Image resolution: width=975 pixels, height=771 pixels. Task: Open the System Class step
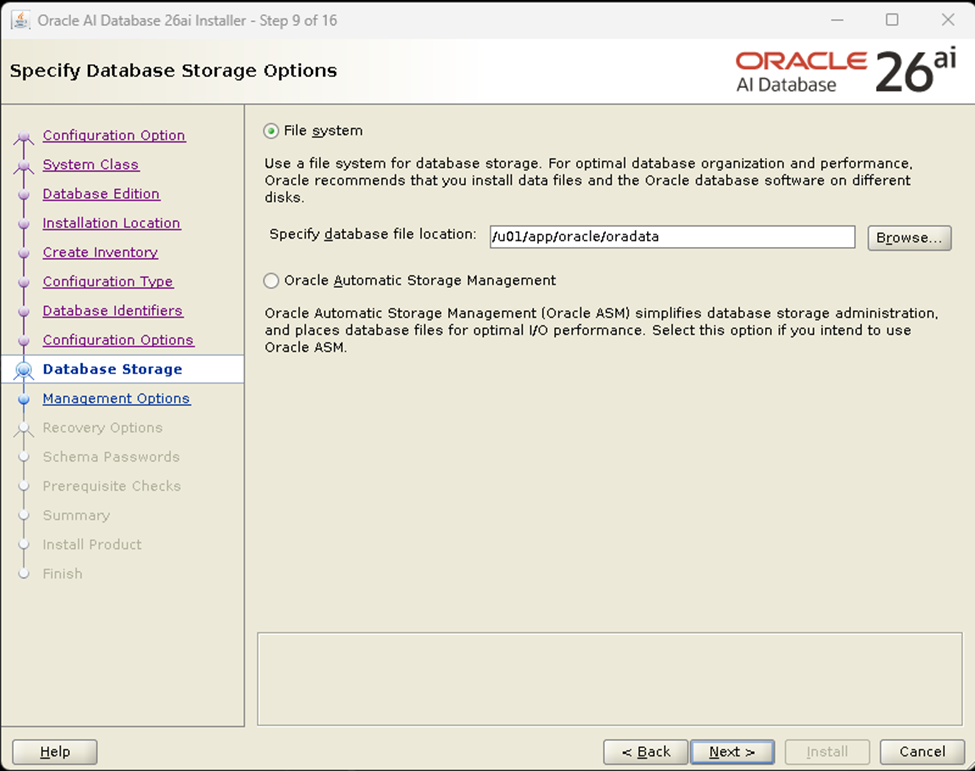click(91, 164)
